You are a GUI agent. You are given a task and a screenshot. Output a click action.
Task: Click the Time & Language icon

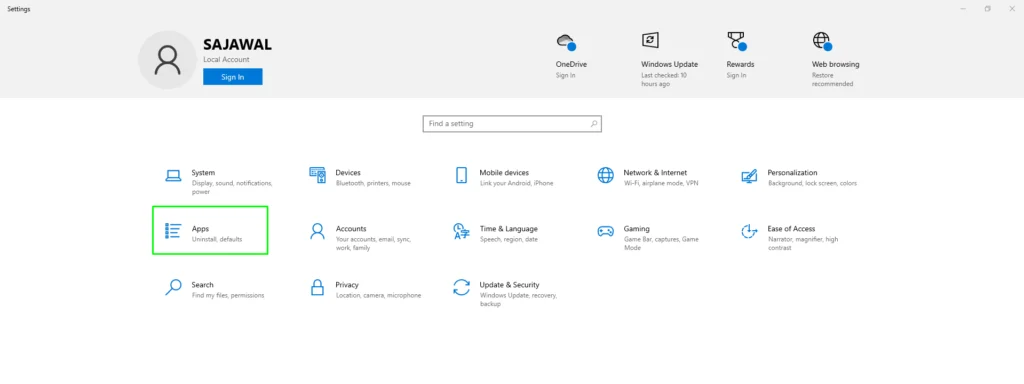click(x=461, y=231)
